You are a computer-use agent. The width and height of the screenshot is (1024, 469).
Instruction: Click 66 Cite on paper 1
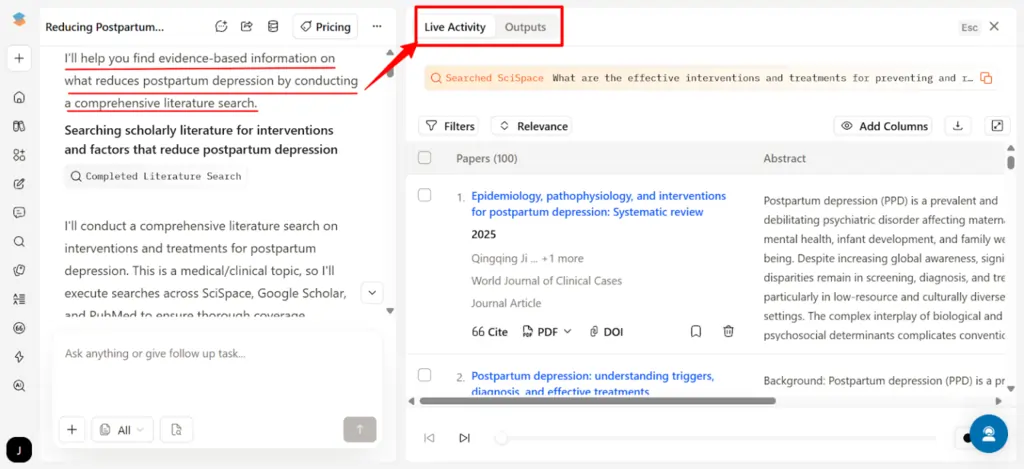(x=489, y=332)
